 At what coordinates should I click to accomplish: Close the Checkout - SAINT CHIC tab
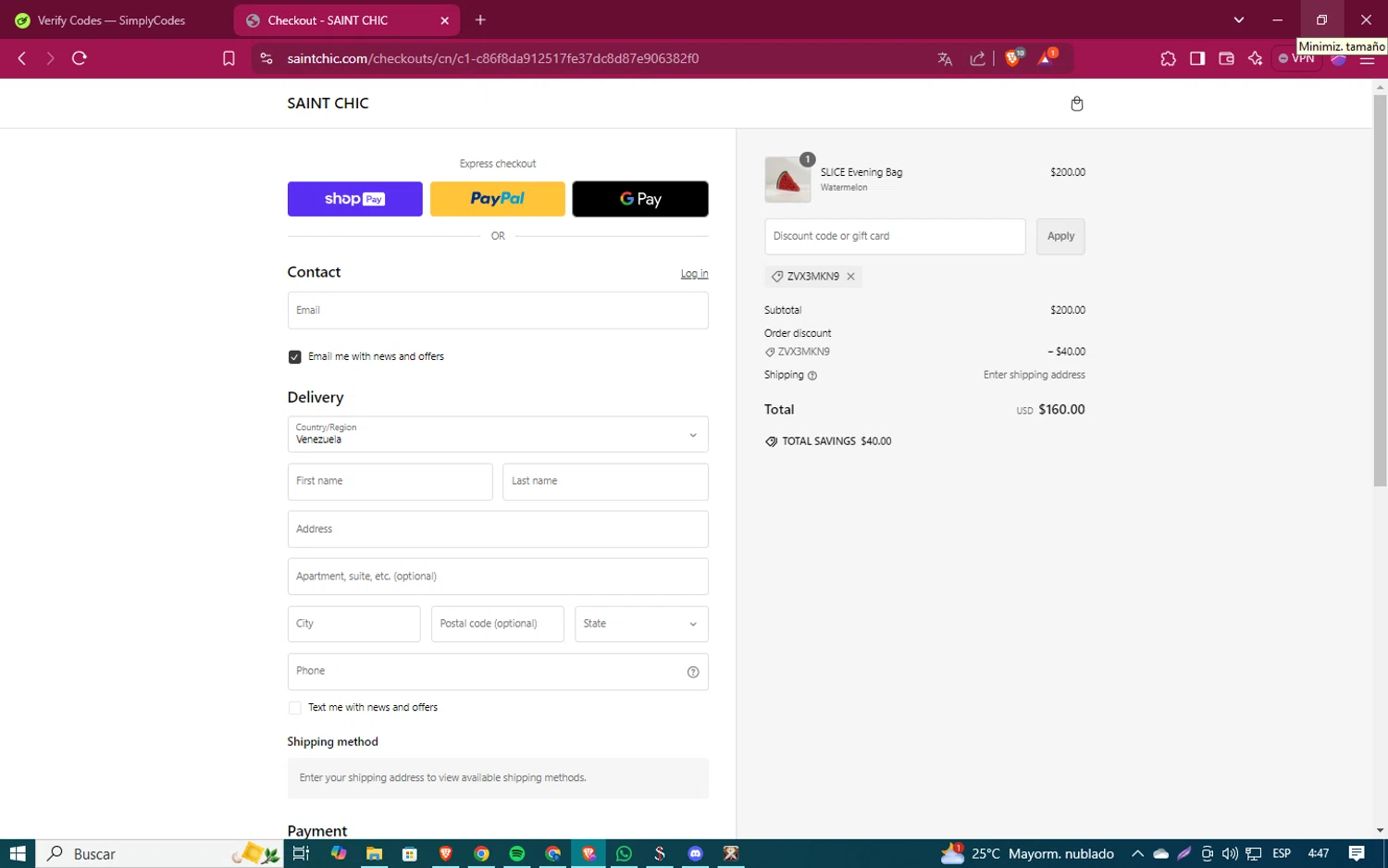444,20
